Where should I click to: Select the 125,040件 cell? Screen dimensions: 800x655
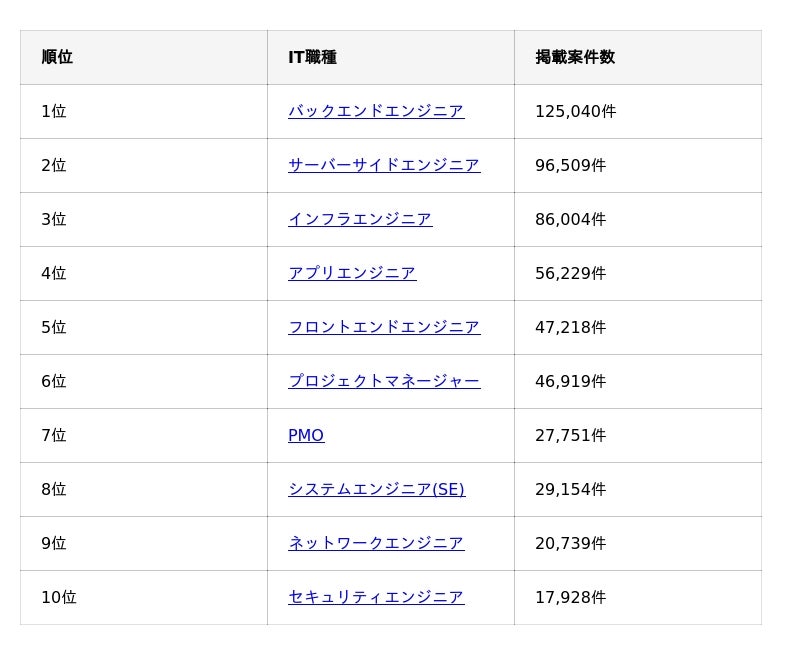click(575, 111)
